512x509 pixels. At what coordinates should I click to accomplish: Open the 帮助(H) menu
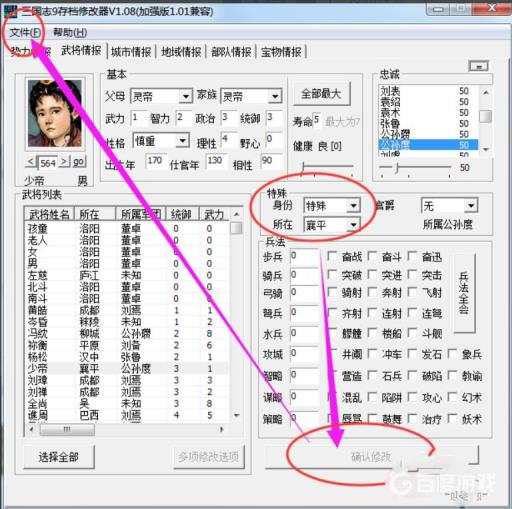click(70, 33)
